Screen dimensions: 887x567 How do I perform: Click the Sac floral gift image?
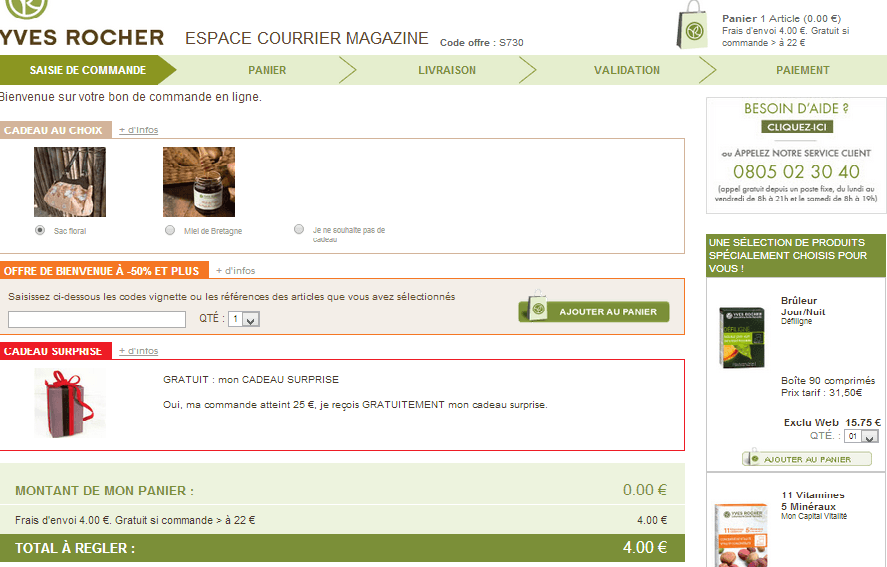tap(70, 182)
